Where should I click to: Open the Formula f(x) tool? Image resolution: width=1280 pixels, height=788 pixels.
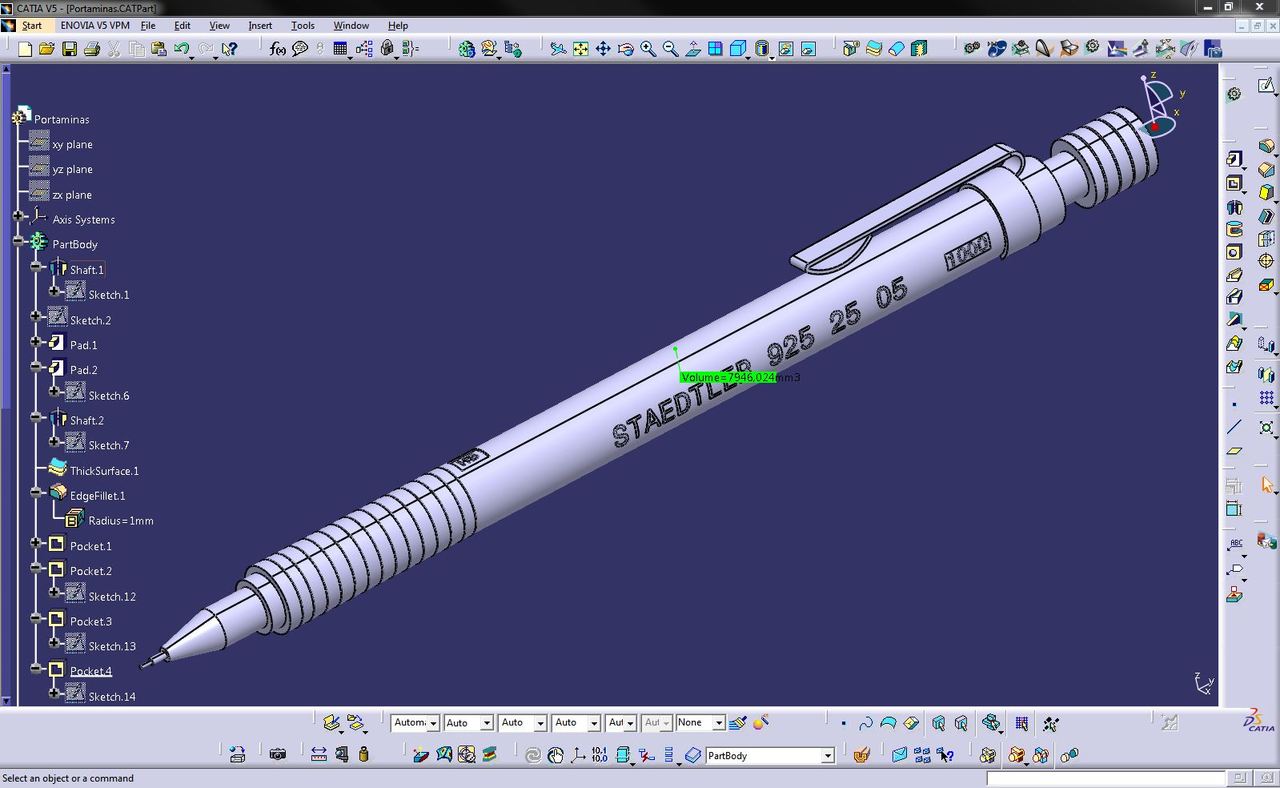[277, 48]
